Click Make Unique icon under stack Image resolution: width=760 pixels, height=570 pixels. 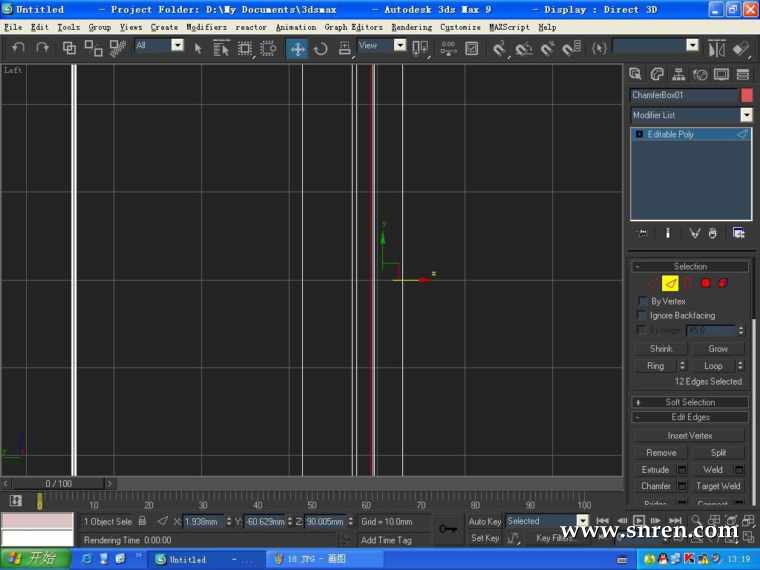pyautogui.click(x=694, y=234)
